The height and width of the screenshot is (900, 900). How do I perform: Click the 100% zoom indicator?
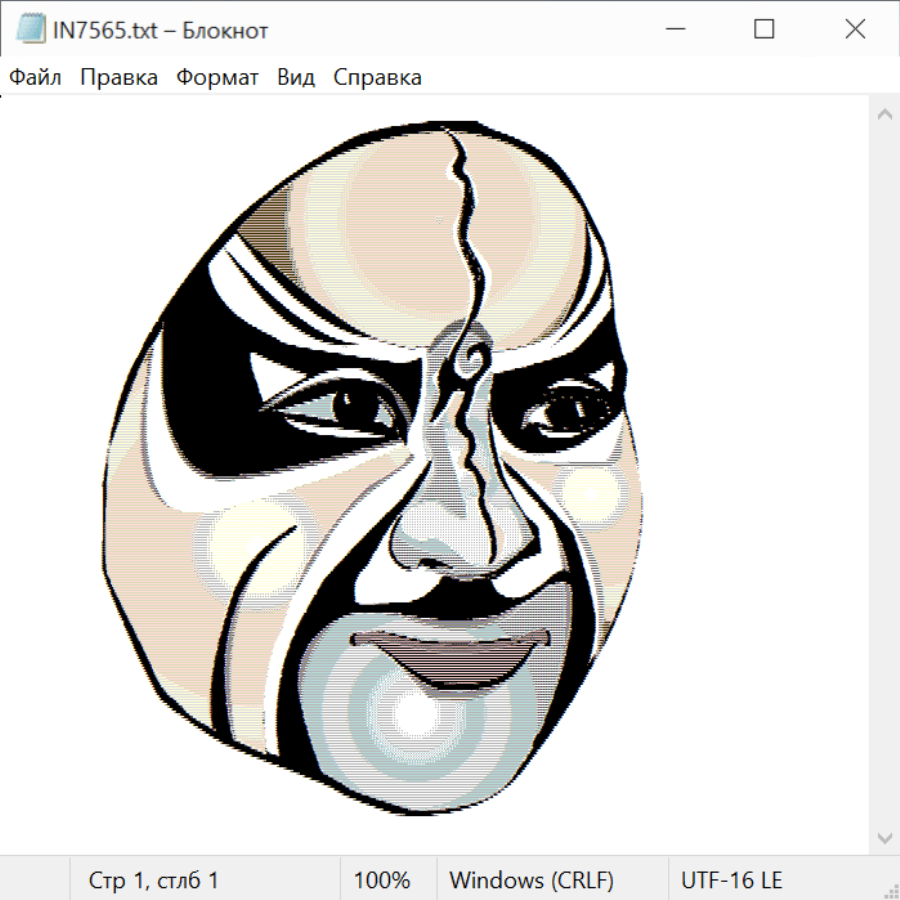point(382,881)
